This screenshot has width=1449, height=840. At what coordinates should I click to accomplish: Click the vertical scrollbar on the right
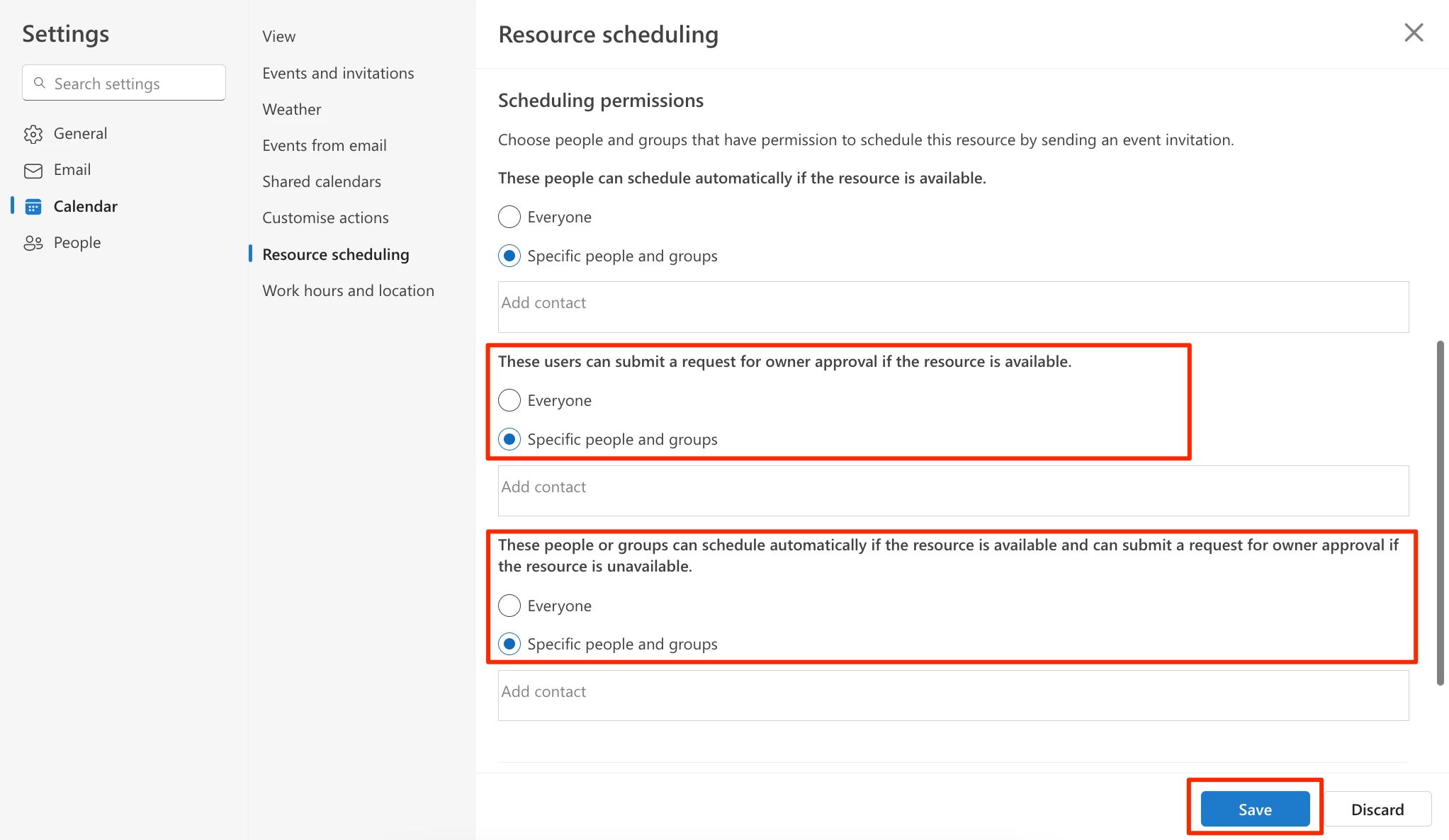pyautogui.click(x=1440, y=513)
